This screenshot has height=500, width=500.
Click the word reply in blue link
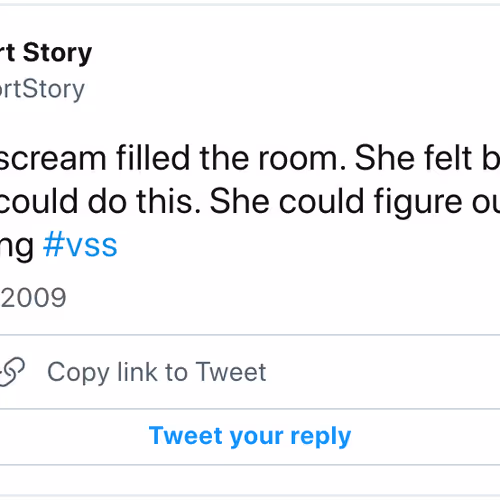pos(321,437)
